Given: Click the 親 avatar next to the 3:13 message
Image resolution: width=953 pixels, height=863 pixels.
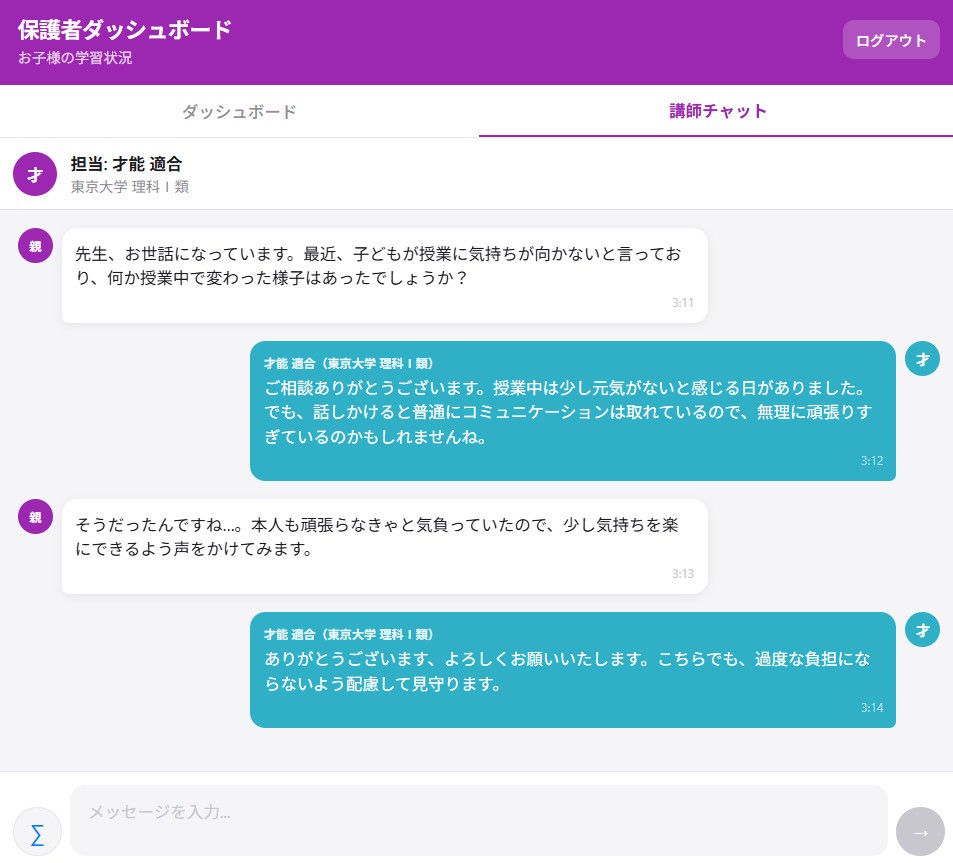Looking at the screenshot, I should click(x=35, y=517).
